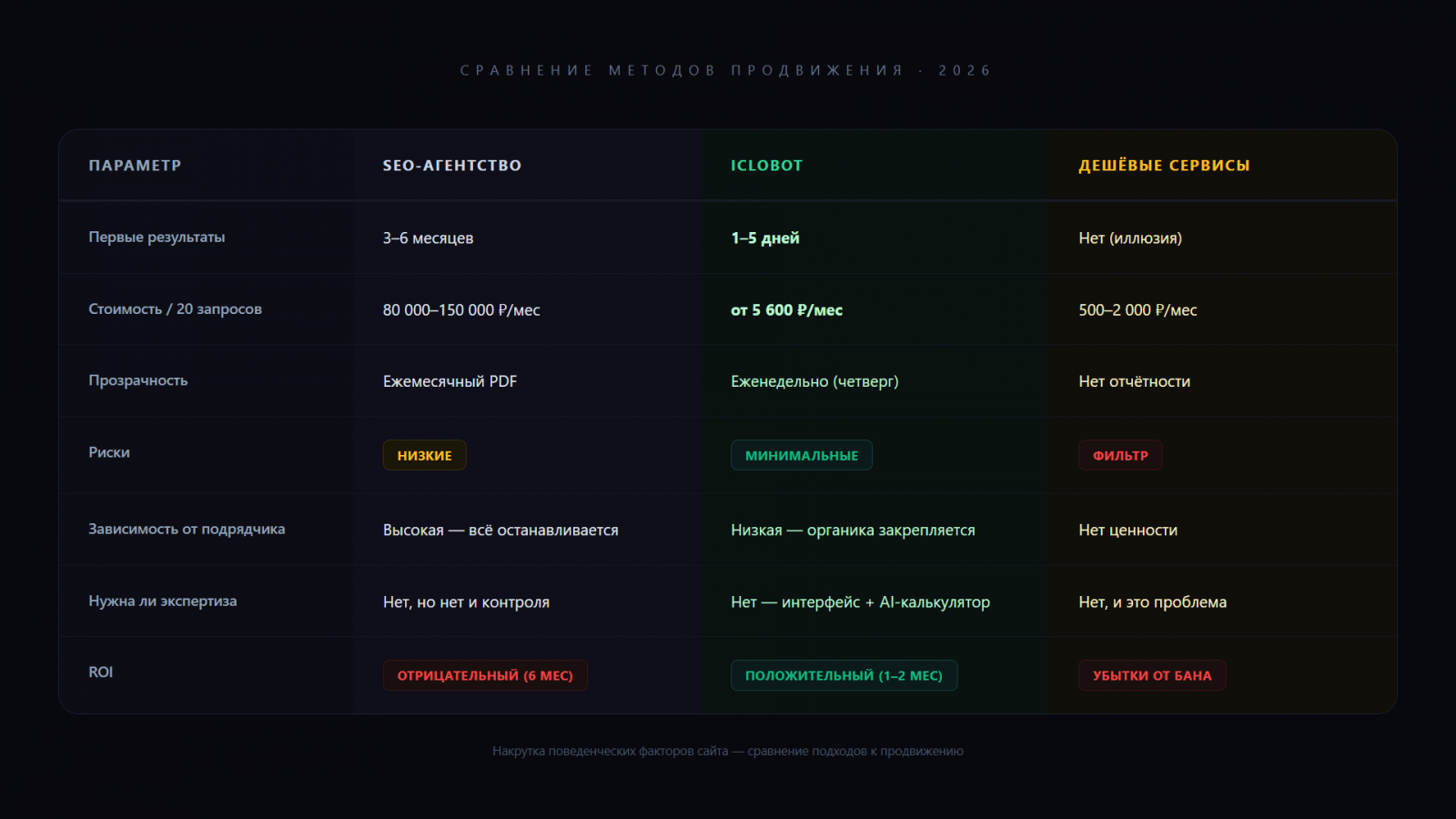Click the '80 000–150 000 ₽/мес' cell
1456x819 pixels.
(461, 310)
